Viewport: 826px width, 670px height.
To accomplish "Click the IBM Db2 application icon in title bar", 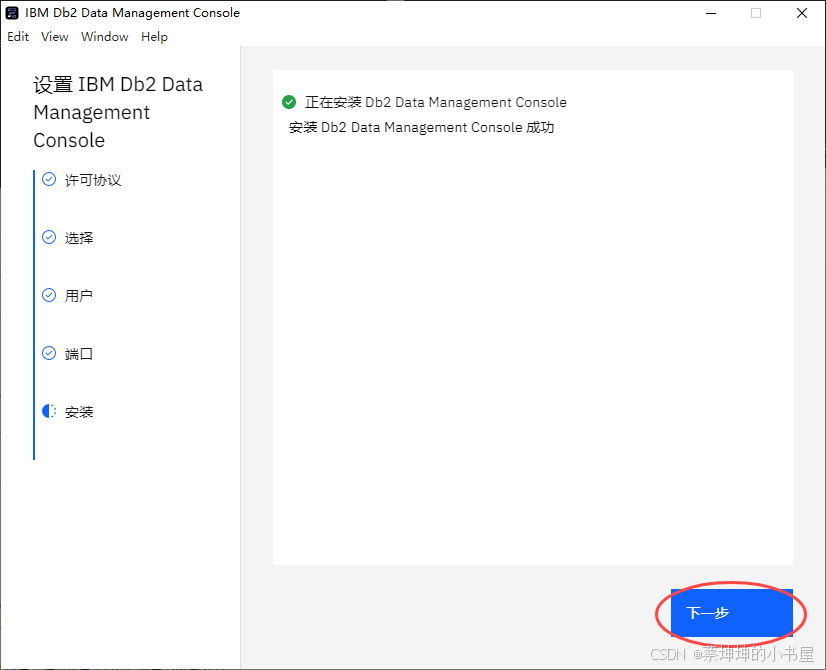I will point(12,13).
